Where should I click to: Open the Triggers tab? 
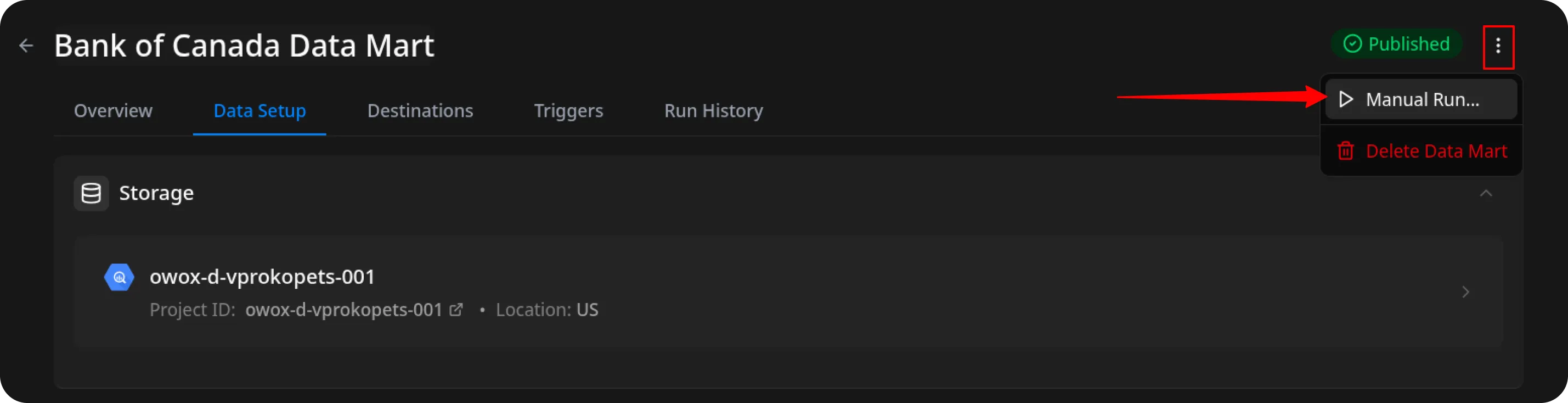(568, 111)
